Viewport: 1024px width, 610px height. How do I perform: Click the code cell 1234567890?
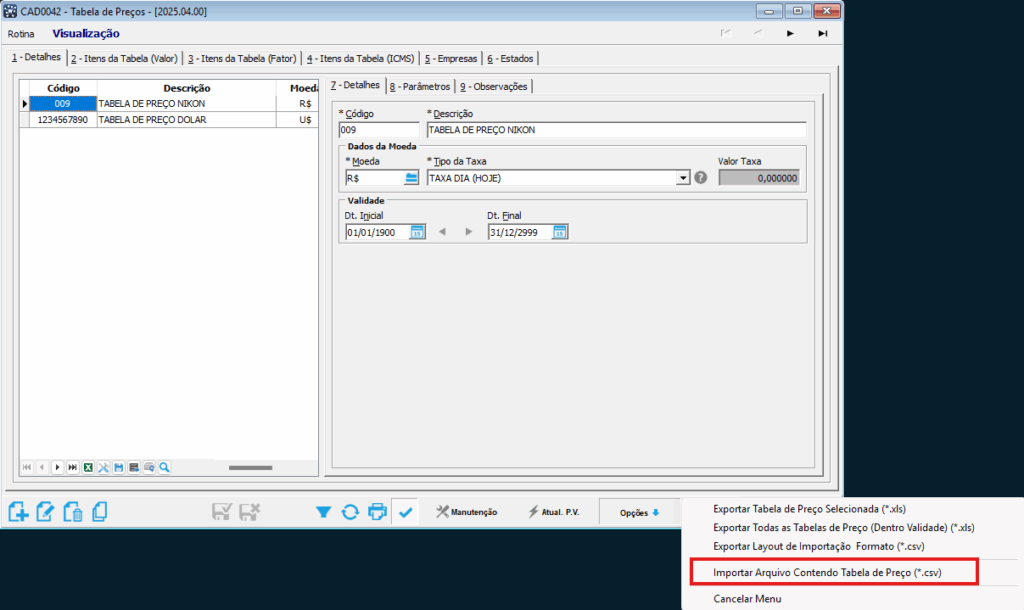(63, 120)
